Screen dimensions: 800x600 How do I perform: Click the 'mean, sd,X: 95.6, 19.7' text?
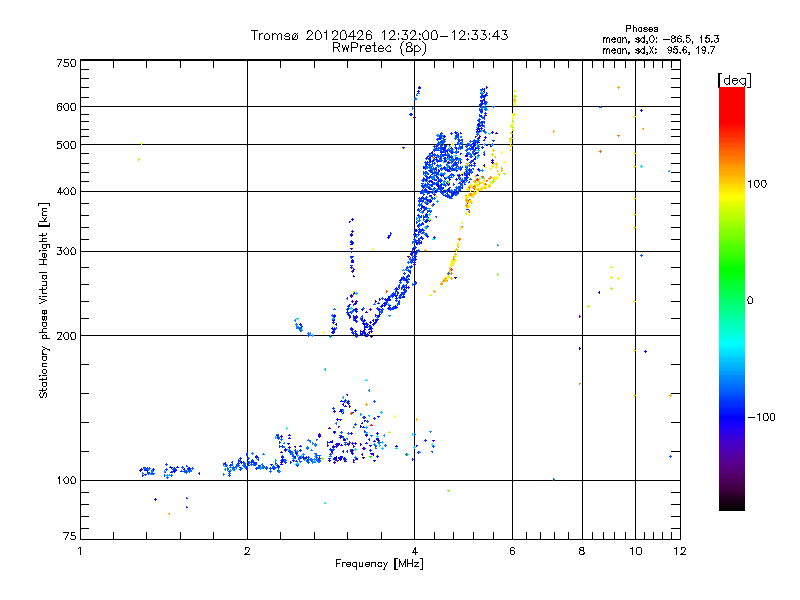coord(659,50)
